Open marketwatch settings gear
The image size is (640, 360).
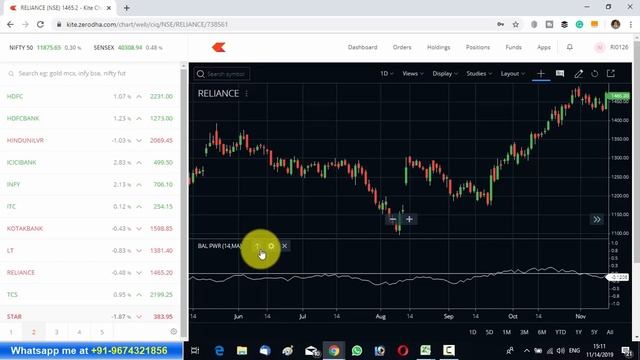point(174,331)
